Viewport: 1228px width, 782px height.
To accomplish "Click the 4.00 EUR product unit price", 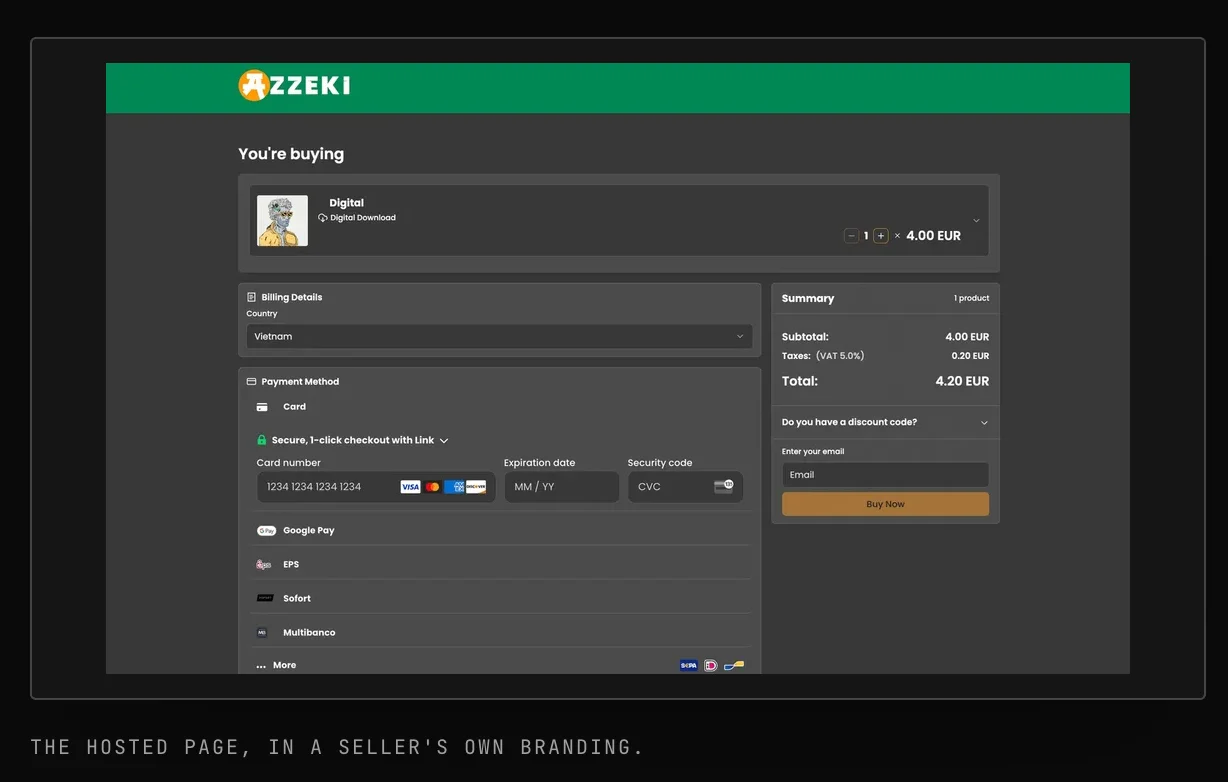I will (933, 236).
